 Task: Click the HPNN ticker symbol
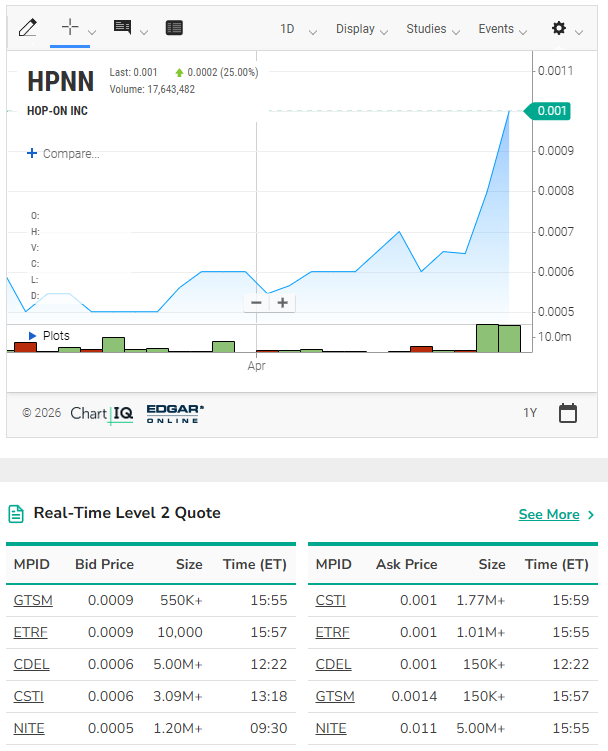pyautogui.click(x=61, y=81)
